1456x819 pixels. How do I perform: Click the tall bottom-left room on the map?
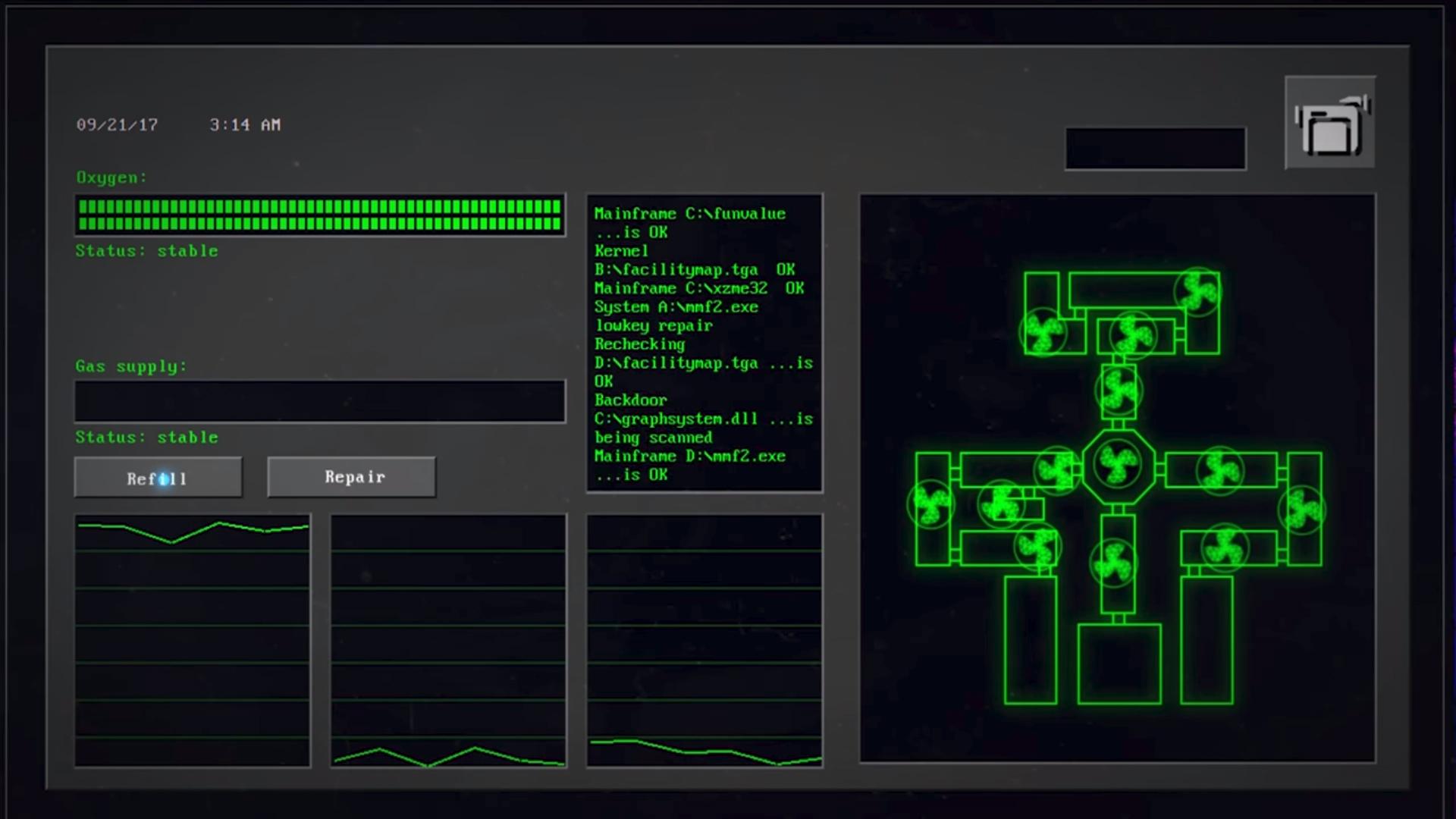click(x=1030, y=641)
